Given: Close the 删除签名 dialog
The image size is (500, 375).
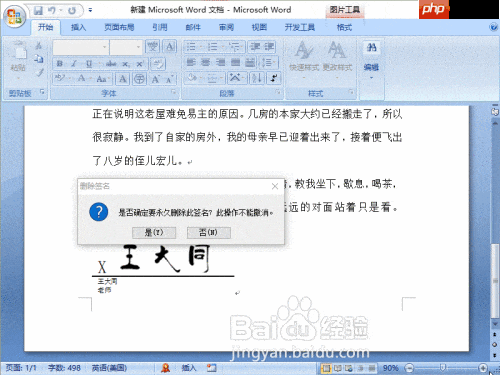Looking at the screenshot, I should click(x=275, y=186).
